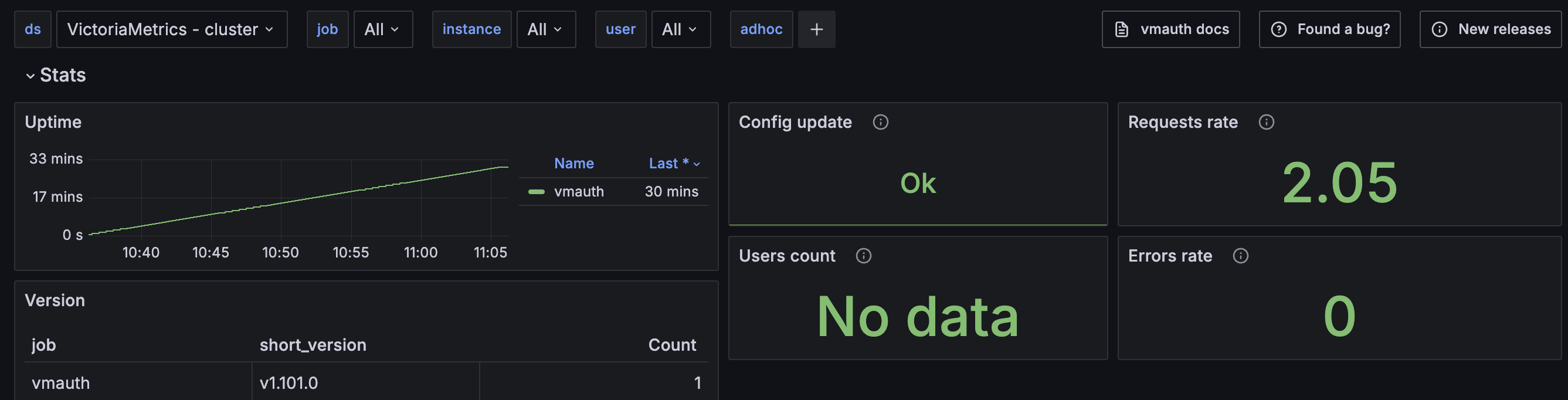Screen dimensions: 1568x400
Task: Collapse the Stats row
Action: [30, 76]
